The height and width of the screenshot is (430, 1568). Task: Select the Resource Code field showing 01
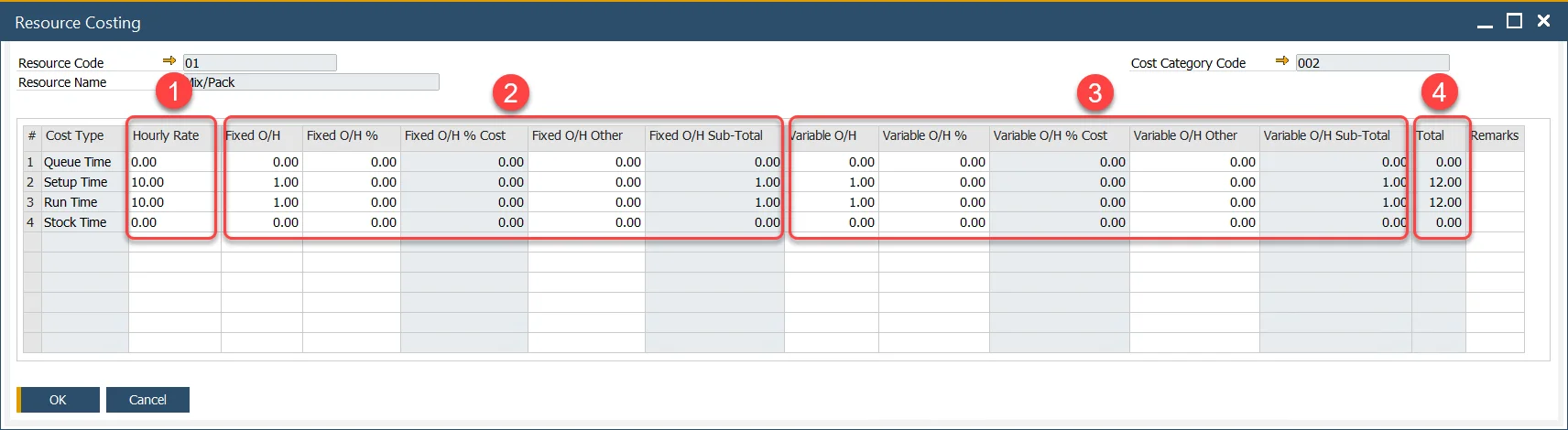click(x=259, y=62)
